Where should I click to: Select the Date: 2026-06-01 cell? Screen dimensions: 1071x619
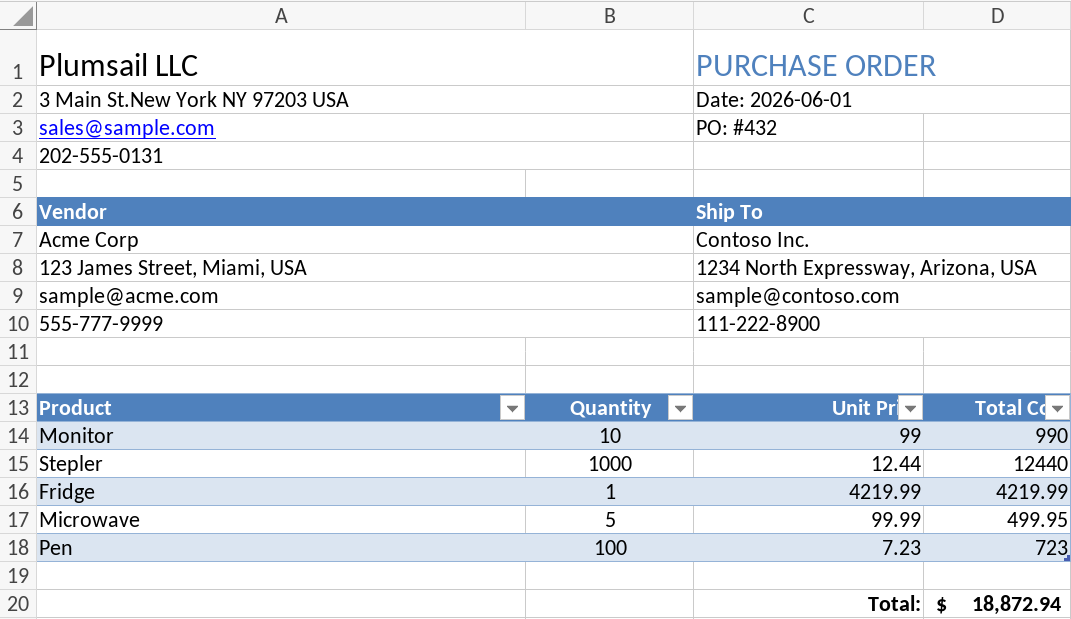tap(882, 100)
